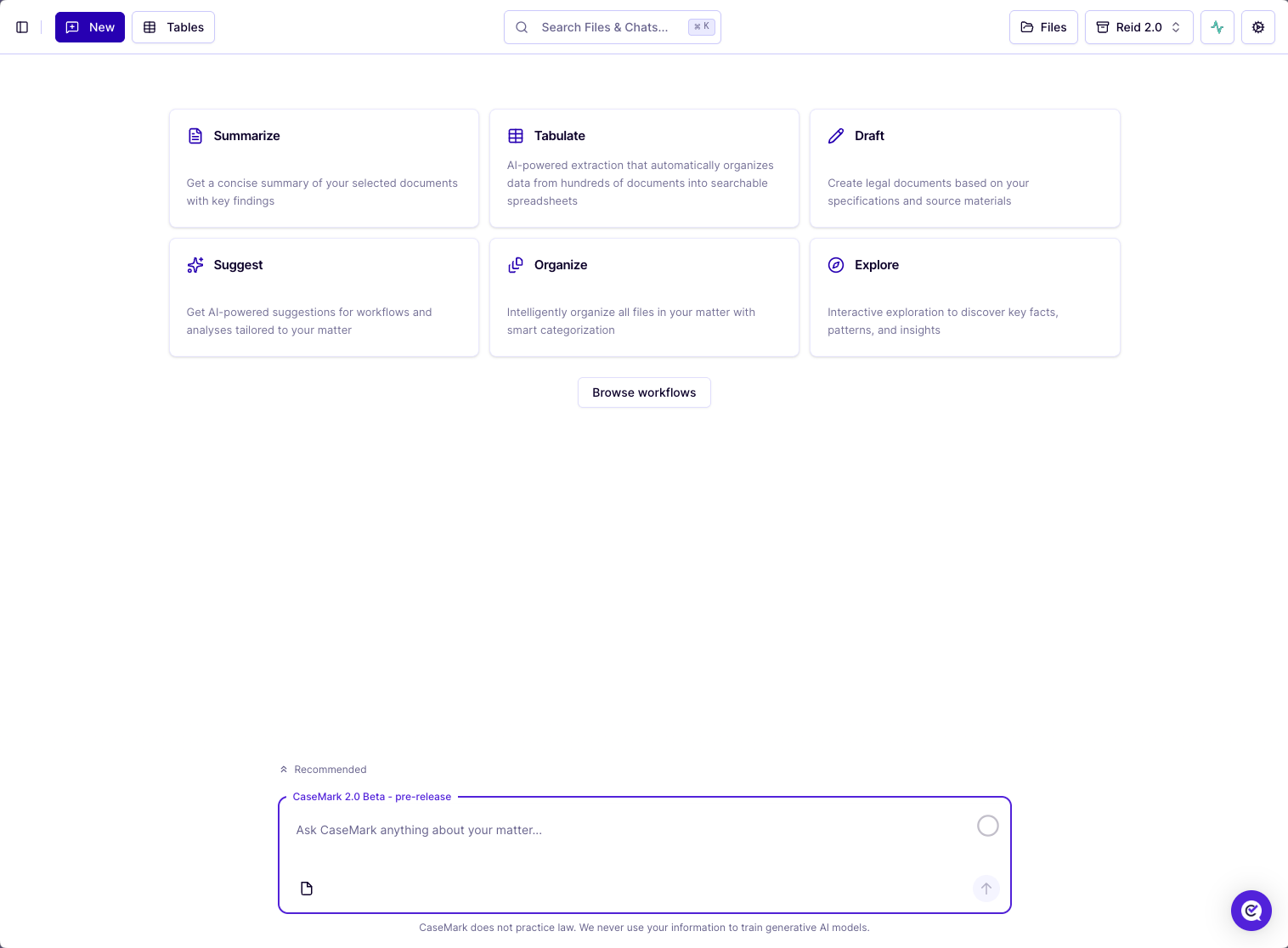1288x948 pixels.
Task: Click the Summarize document icon
Action: (195, 136)
